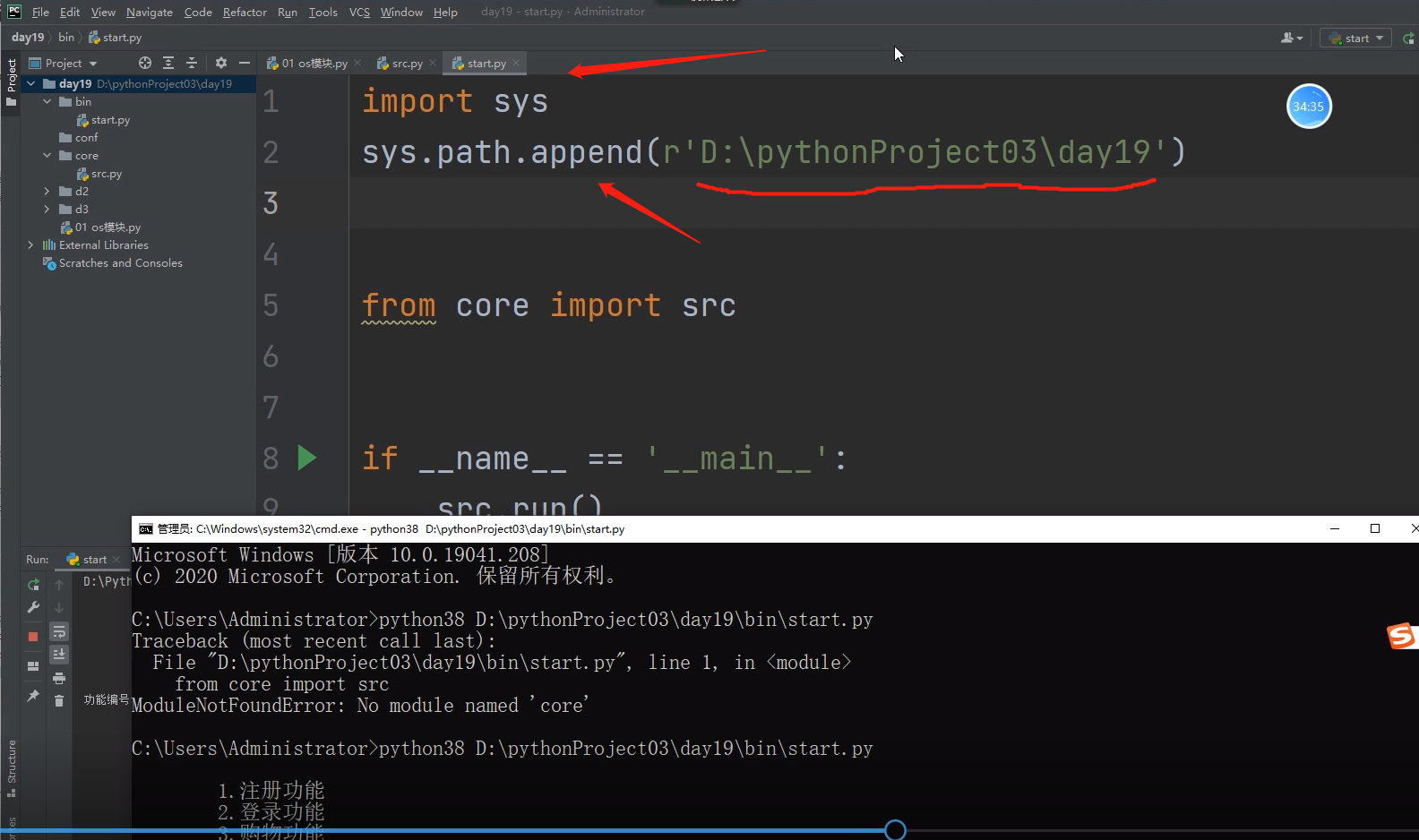1419x840 pixels.
Task: Click the video progress slider handle
Action: pos(895,830)
